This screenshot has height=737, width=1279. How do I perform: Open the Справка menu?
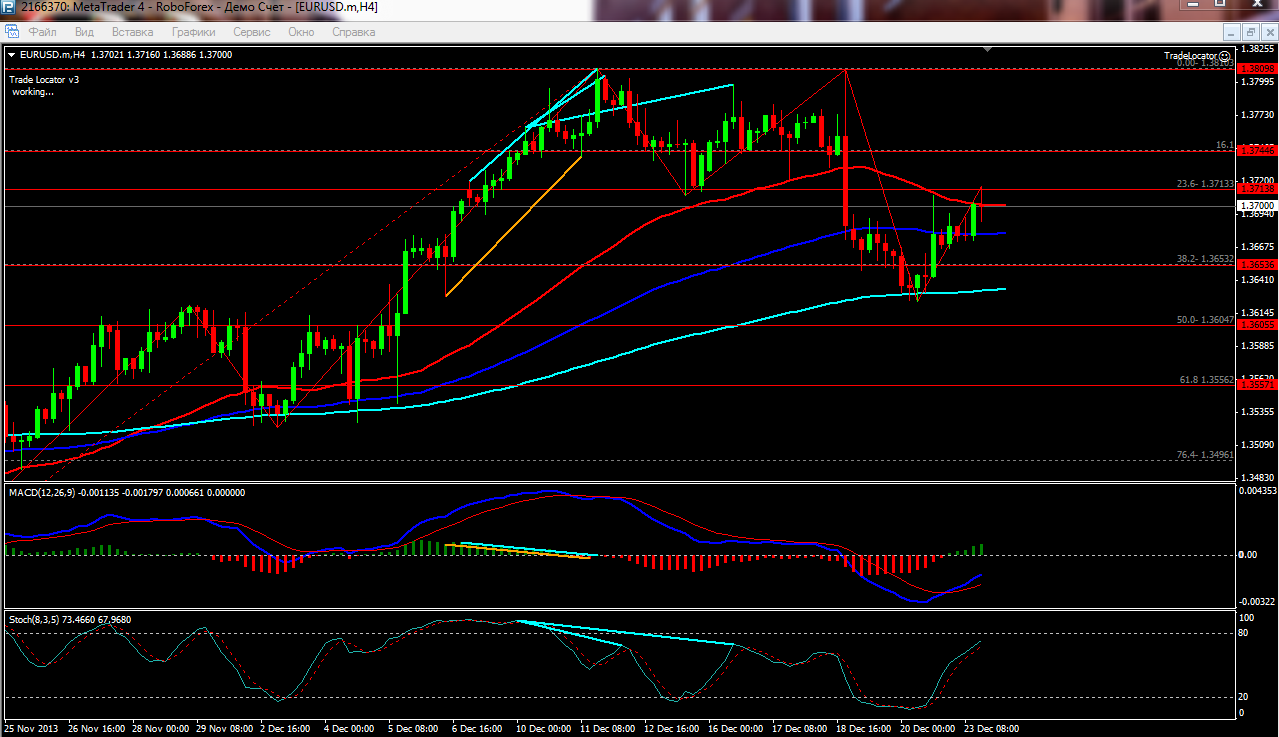[353, 32]
